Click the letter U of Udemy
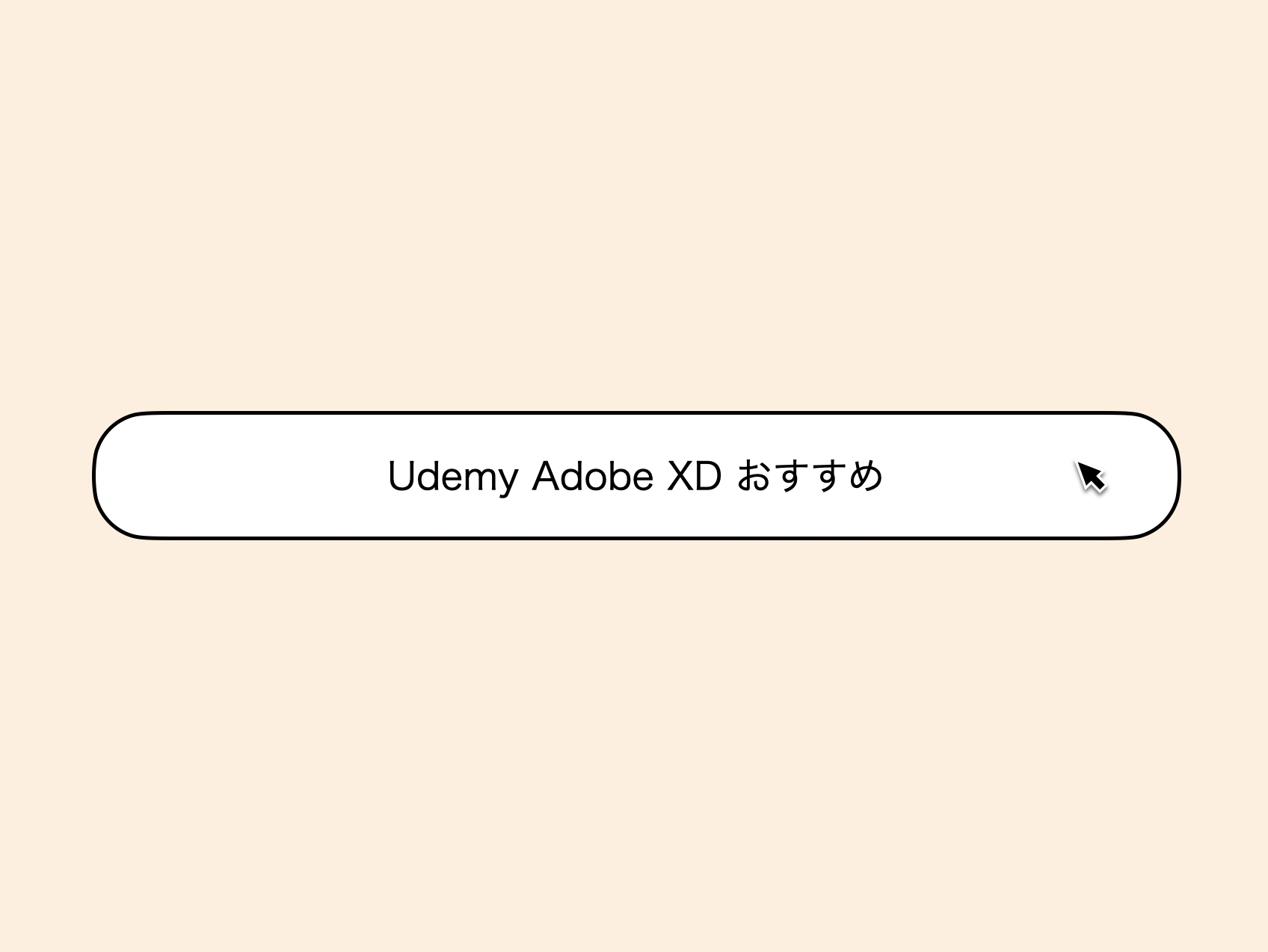The width and height of the screenshot is (1268, 952). point(401,476)
